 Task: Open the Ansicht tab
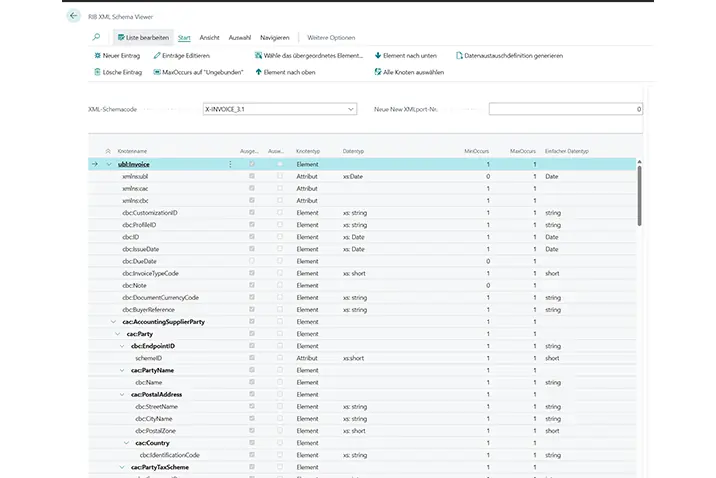click(210, 37)
